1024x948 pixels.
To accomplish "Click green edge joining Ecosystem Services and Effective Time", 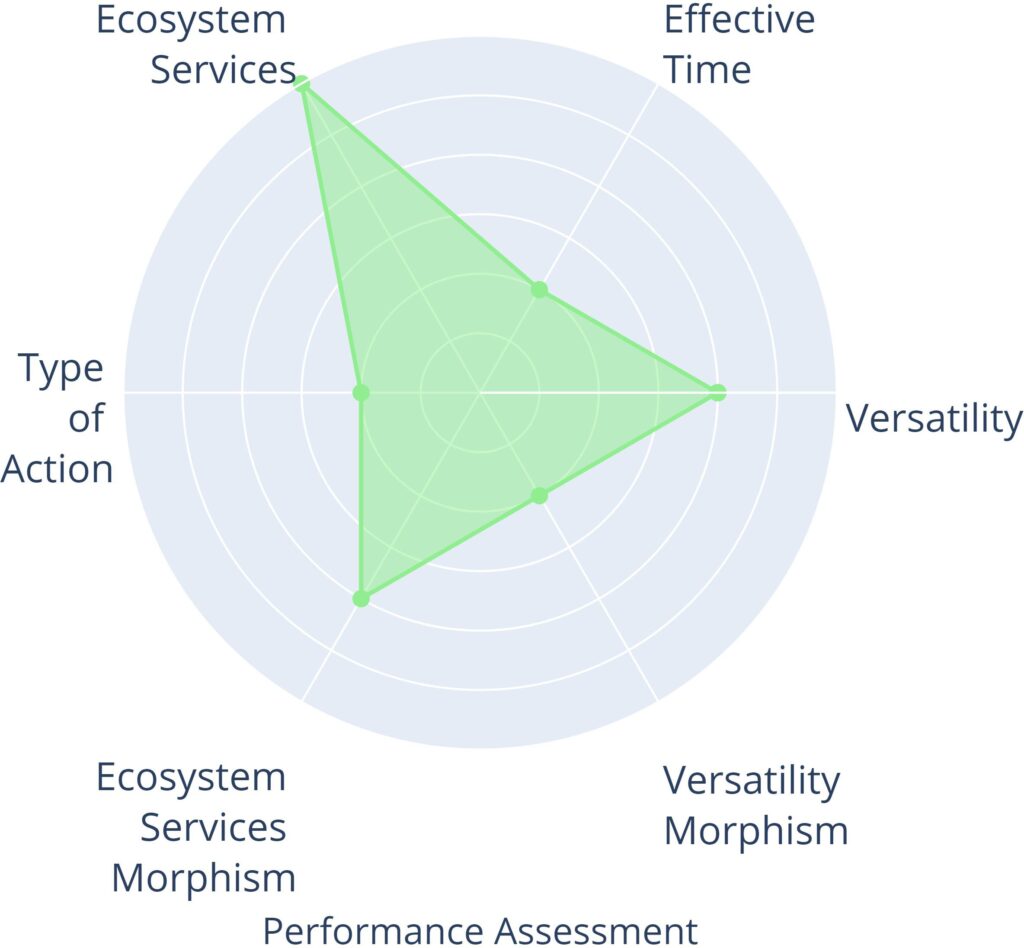I will pos(420,188).
